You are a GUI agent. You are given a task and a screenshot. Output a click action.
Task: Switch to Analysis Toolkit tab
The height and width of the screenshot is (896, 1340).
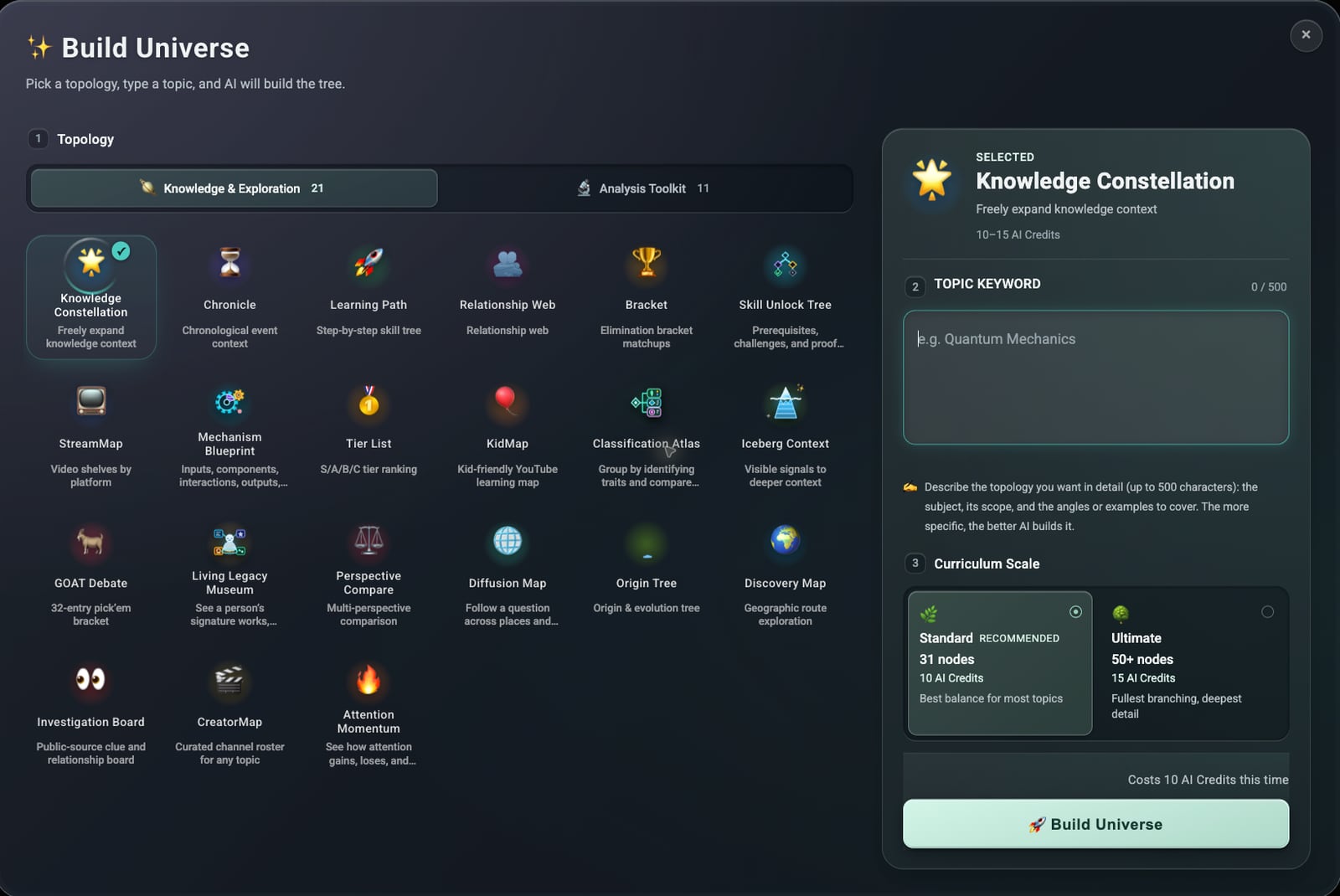(x=643, y=188)
